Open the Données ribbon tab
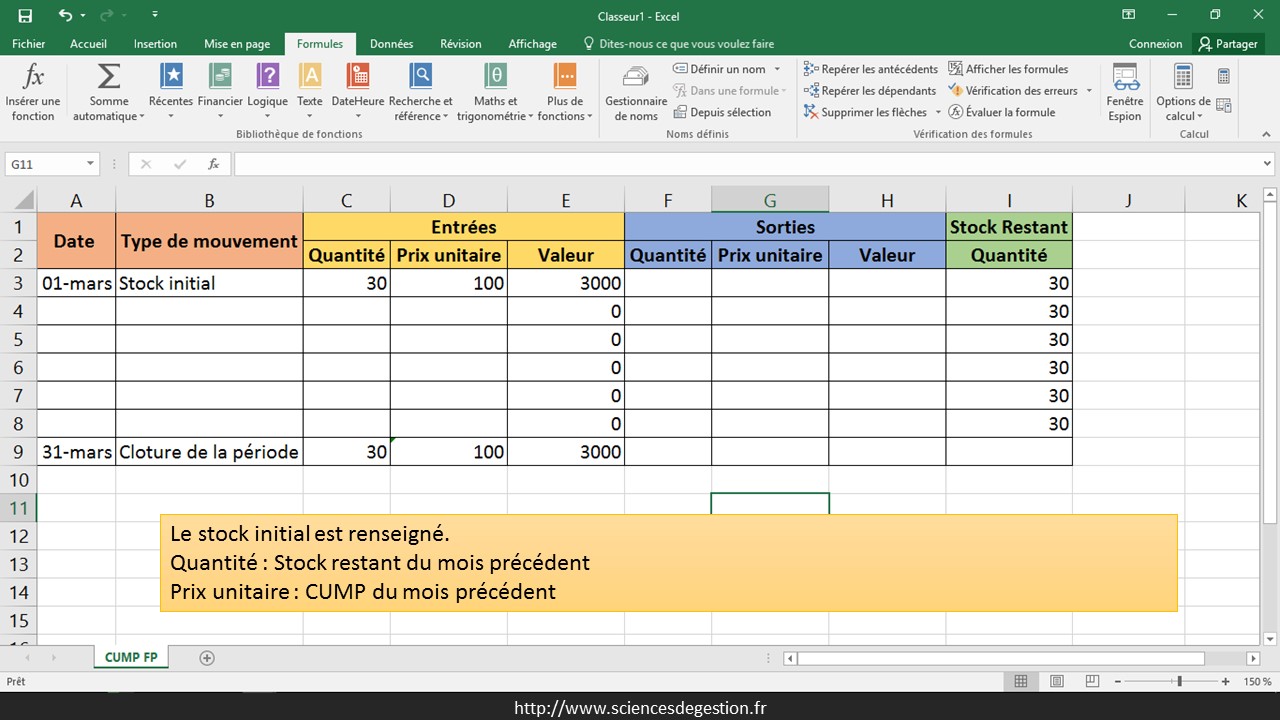Screen dimensions: 1280x720 click(391, 44)
